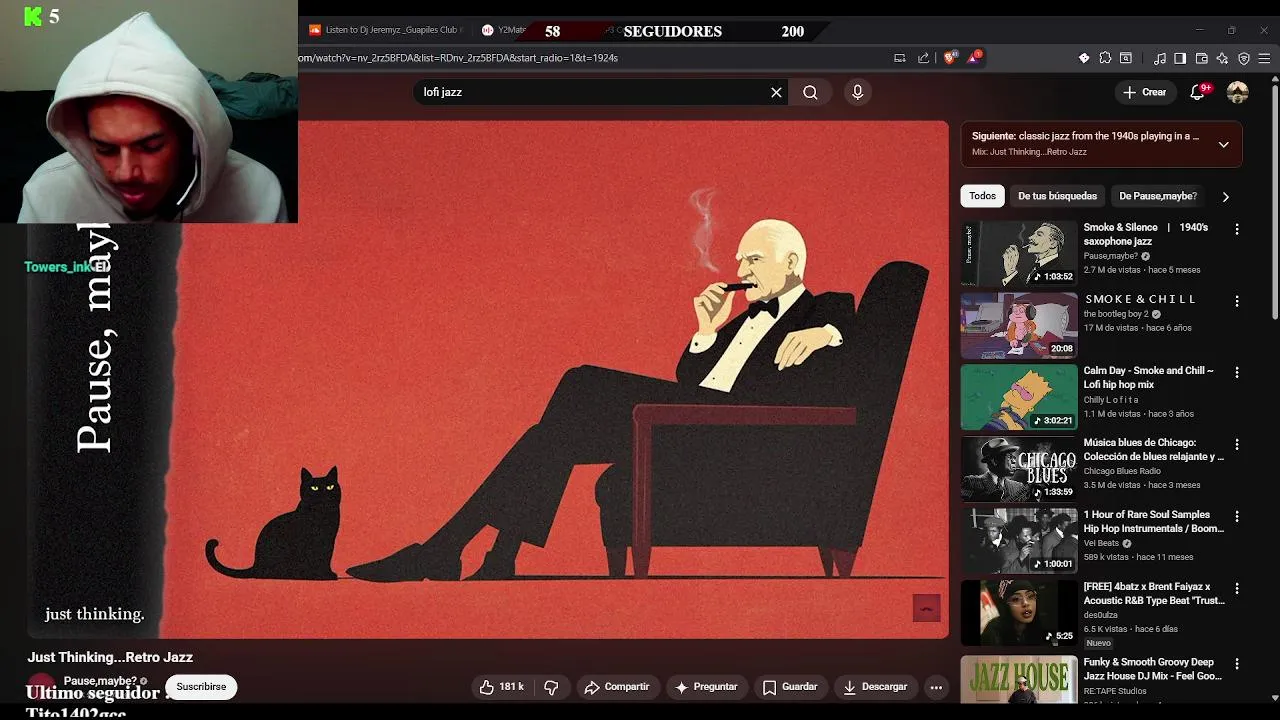Open options for Funky & Smooth Groovy Deep video

click(1237, 663)
